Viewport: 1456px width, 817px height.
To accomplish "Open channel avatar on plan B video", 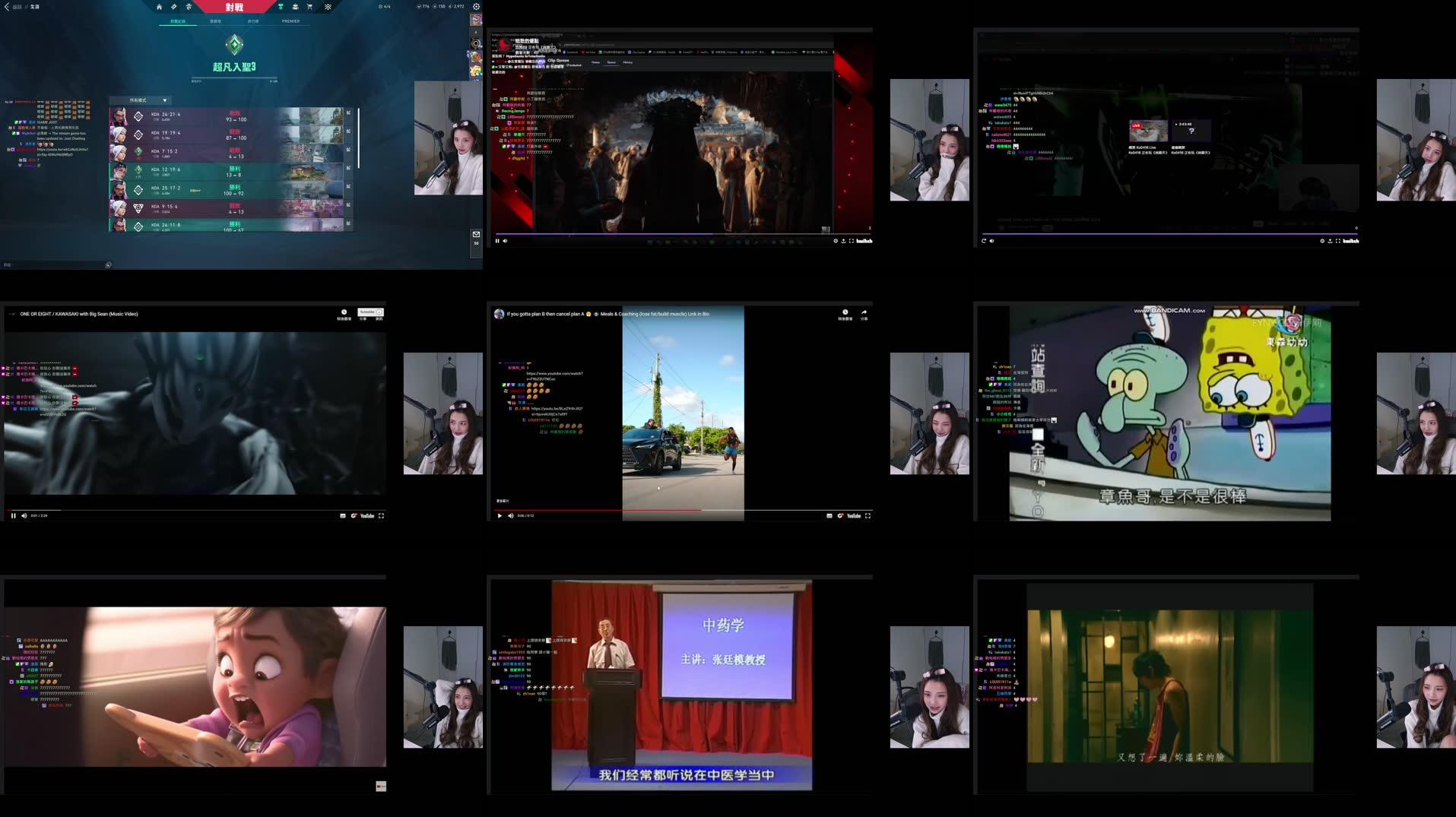I will coord(499,314).
